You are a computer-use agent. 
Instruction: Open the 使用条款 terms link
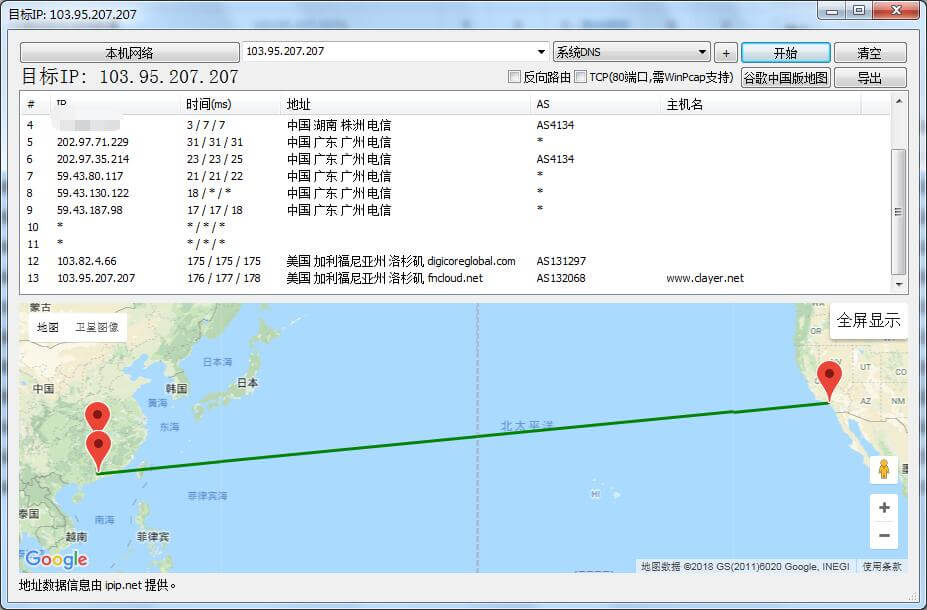(882, 567)
